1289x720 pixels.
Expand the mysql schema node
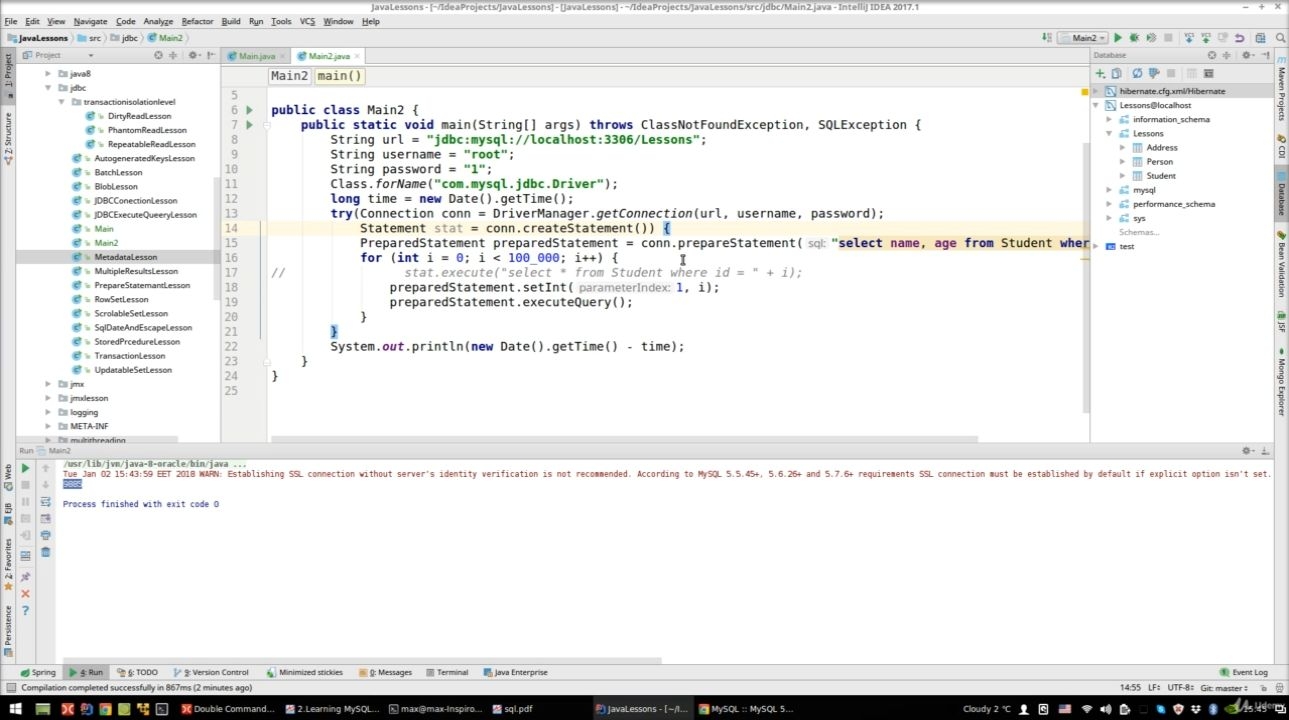tap(1109, 190)
